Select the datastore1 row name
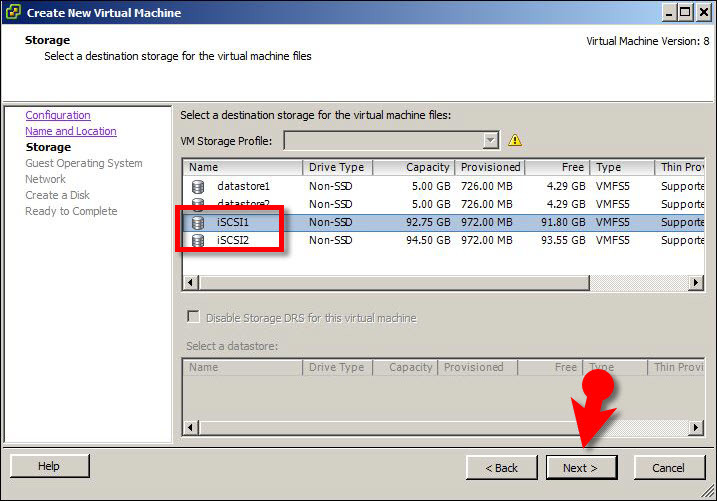 pos(243,187)
